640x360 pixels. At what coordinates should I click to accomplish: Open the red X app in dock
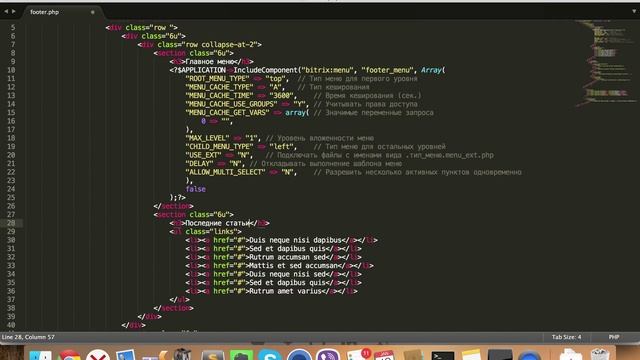[98, 355]
